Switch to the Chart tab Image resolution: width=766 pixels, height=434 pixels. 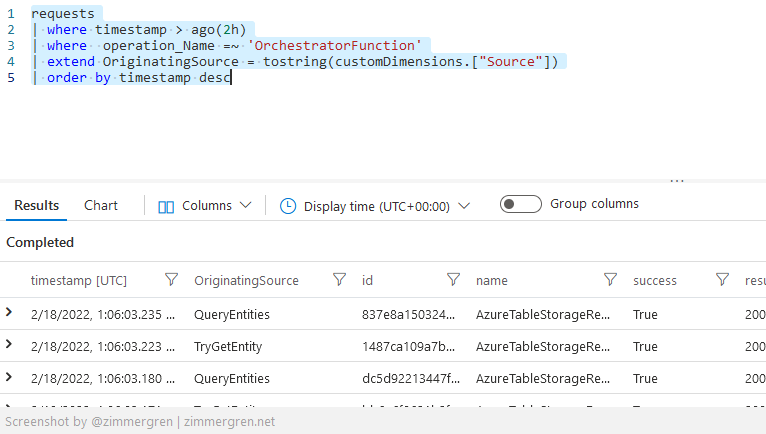(x=101, y=205)
